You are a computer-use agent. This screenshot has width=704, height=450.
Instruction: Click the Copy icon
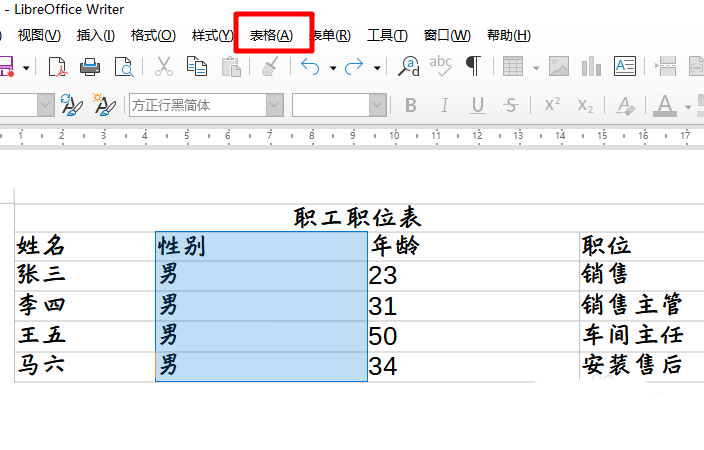(197, 66)
